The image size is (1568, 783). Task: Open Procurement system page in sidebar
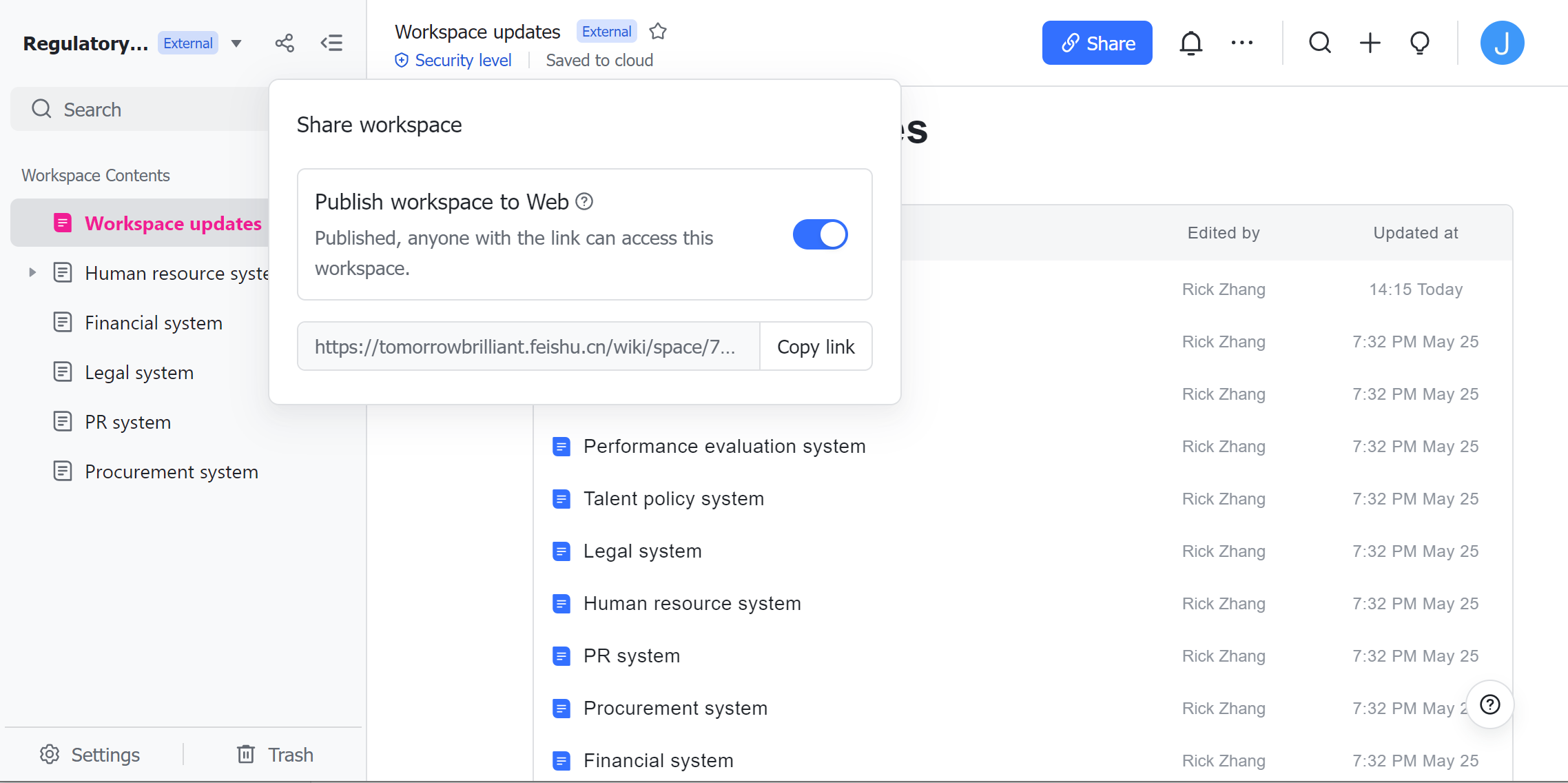coord(171,472)
